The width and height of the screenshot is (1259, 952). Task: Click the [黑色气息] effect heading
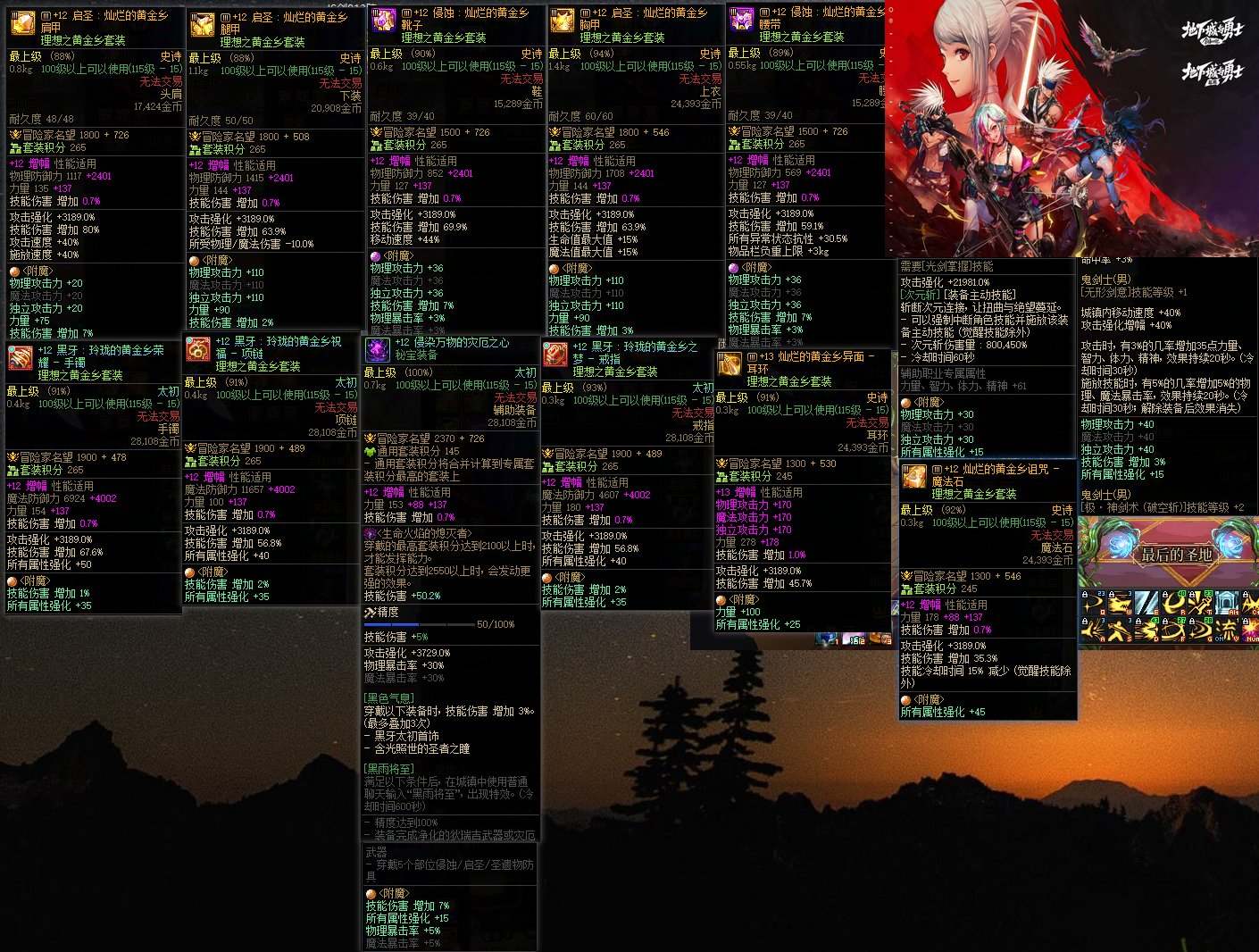(388, 698)
